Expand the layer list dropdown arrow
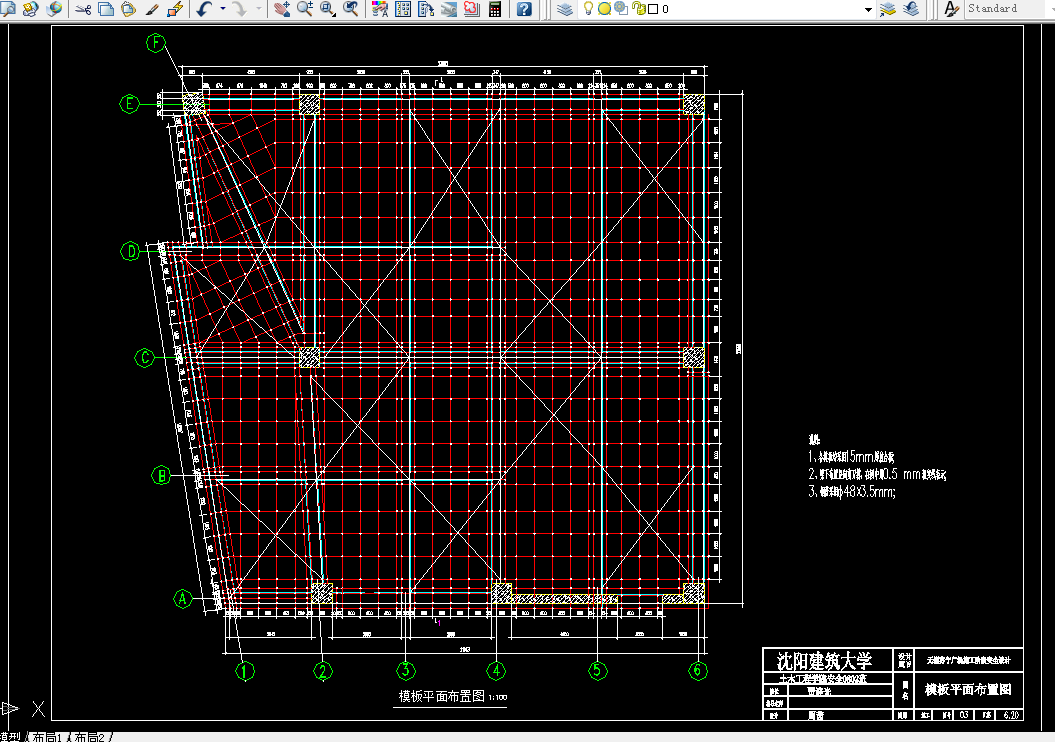The image size is (1055, 742). pos(868,9)
